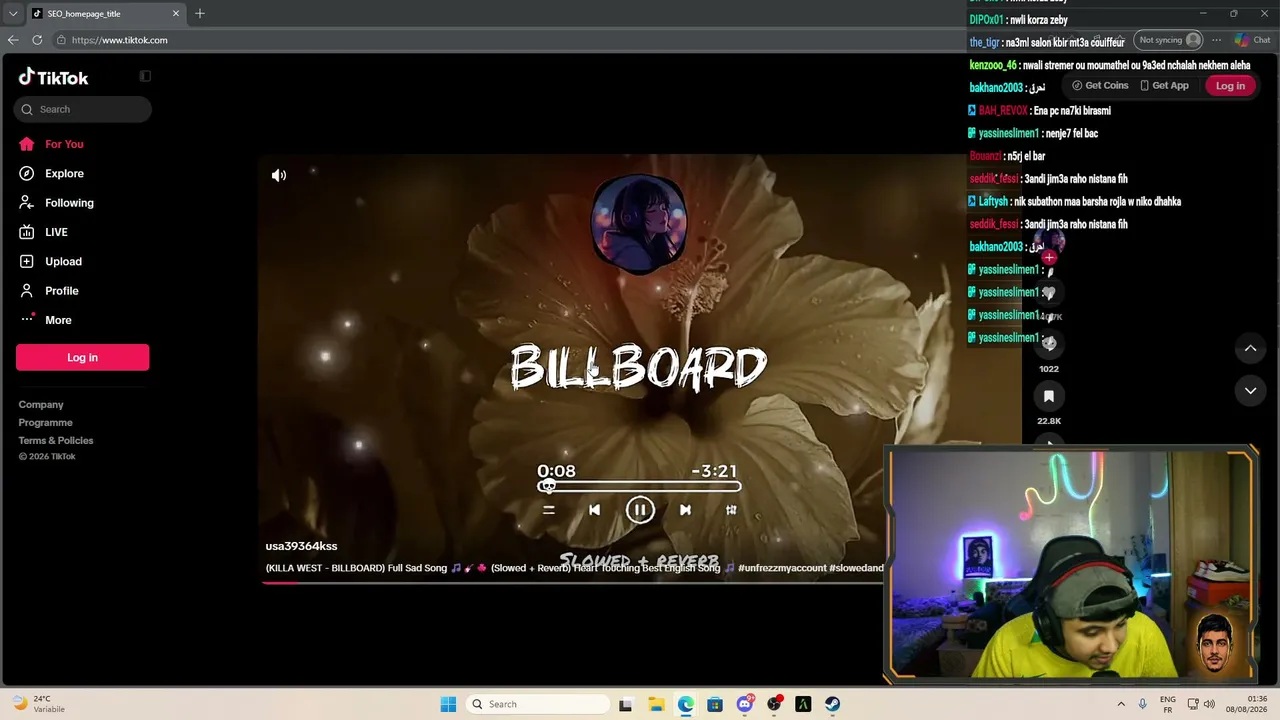Go to the next video with the down arrow

(1250, 391)
